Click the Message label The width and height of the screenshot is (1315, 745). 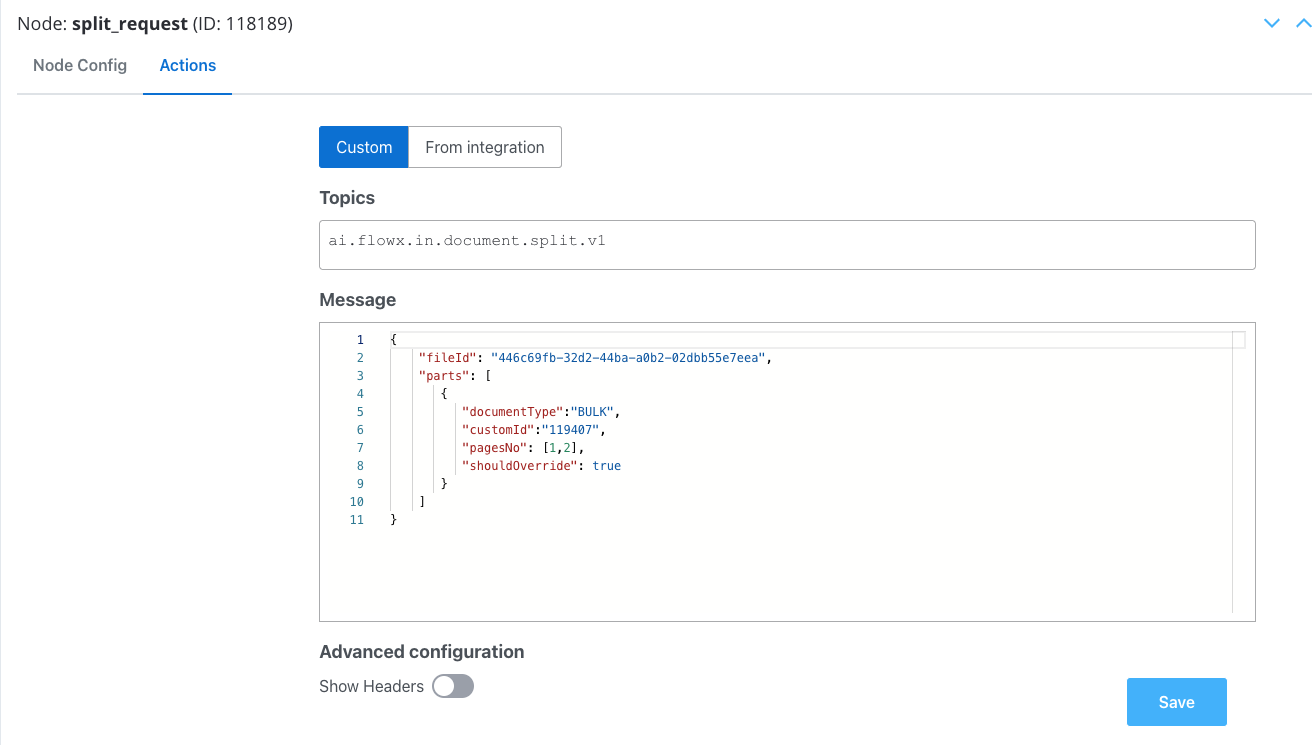click(x=358, y=300)
